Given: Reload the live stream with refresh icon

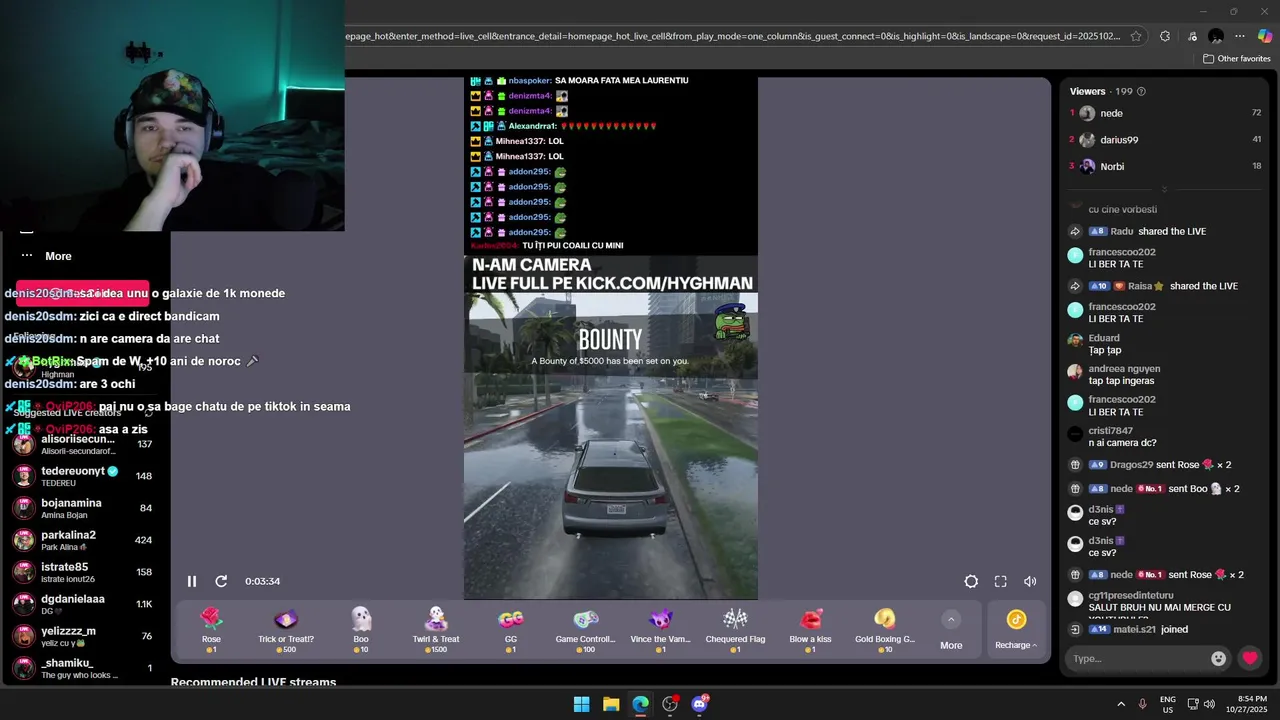Looking at the screenshot, I should coord(221,581).
